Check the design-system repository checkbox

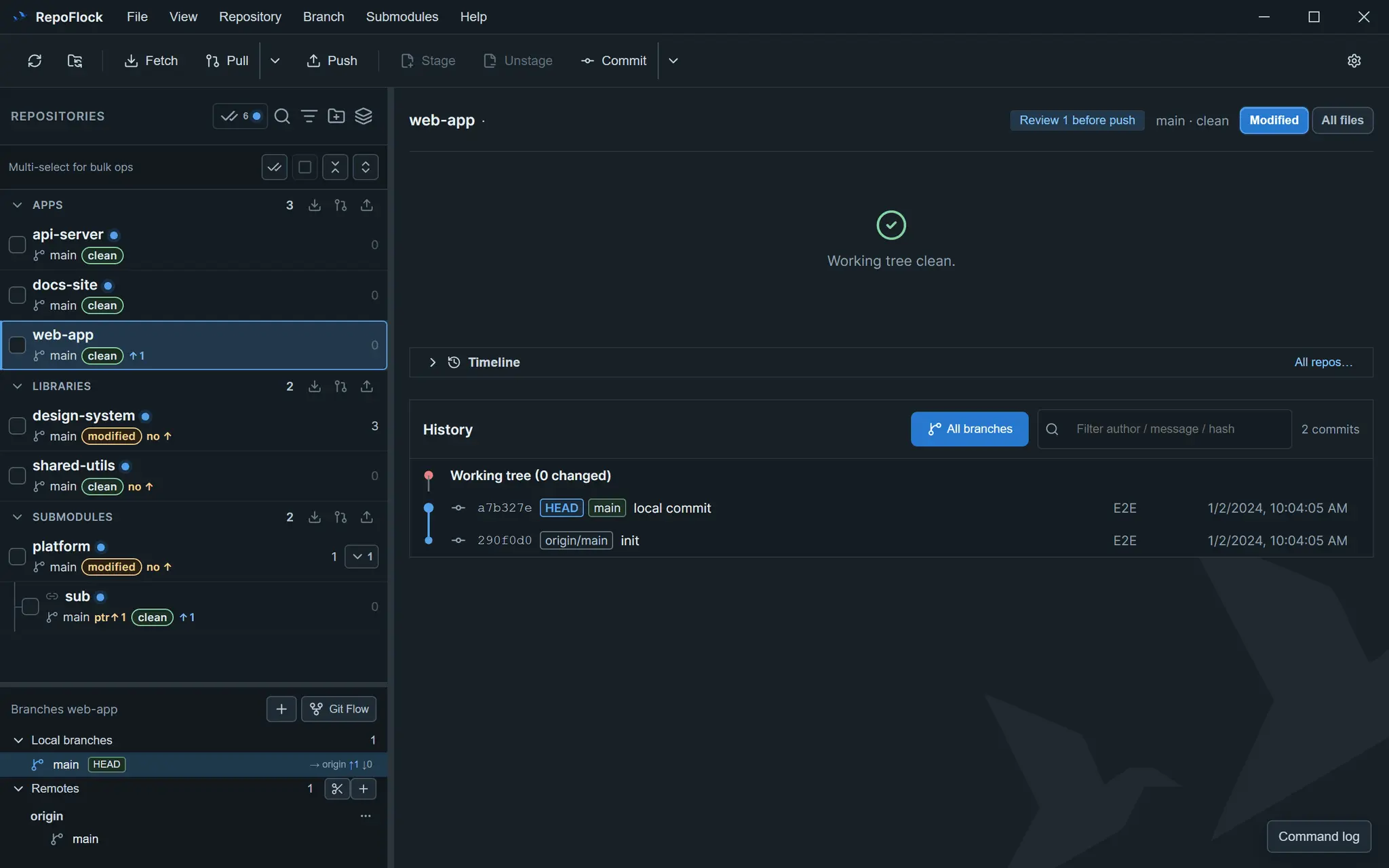coord(17,426)
